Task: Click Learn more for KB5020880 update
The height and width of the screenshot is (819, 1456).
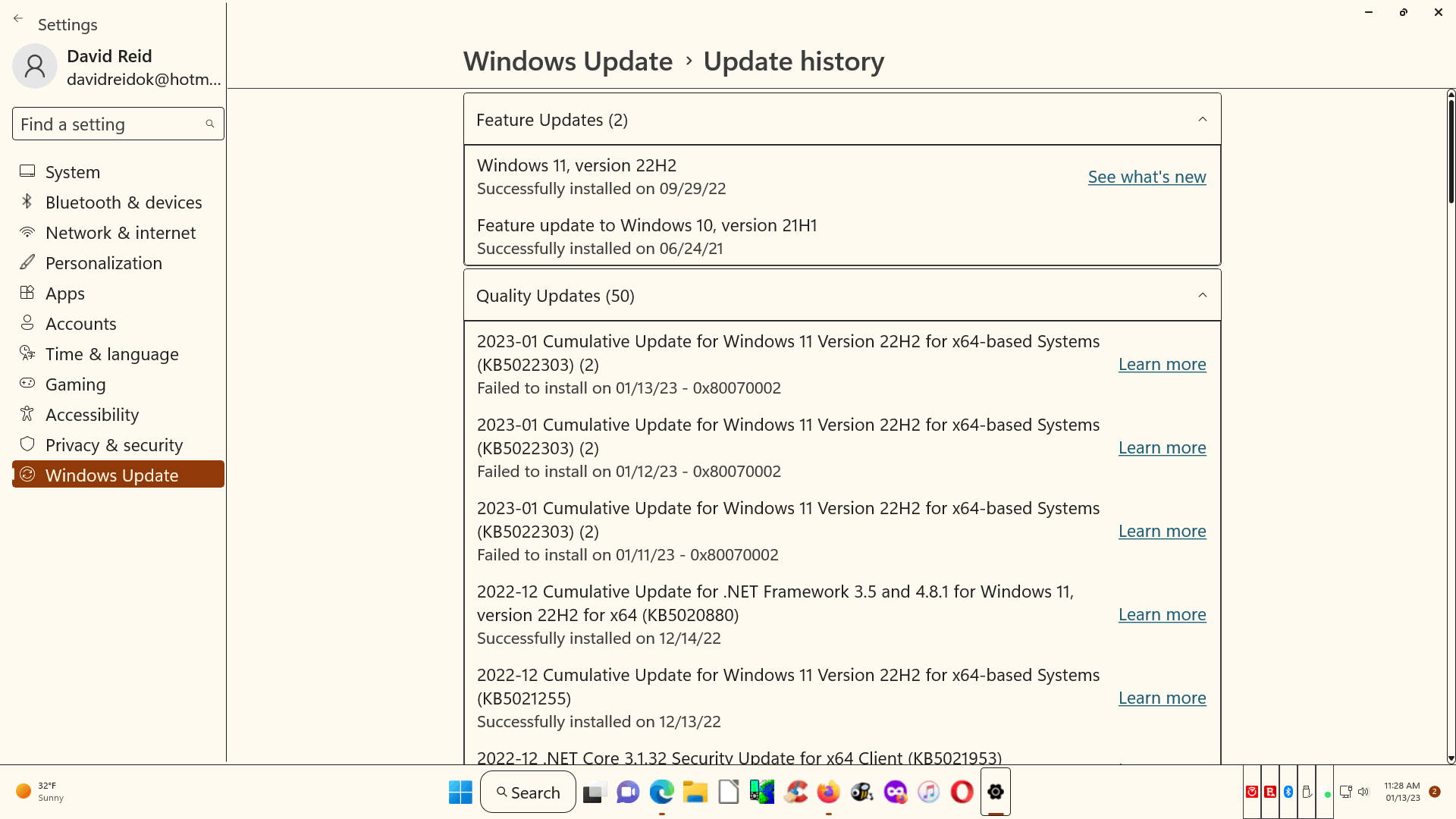Action: click(x=1162, y=615)
